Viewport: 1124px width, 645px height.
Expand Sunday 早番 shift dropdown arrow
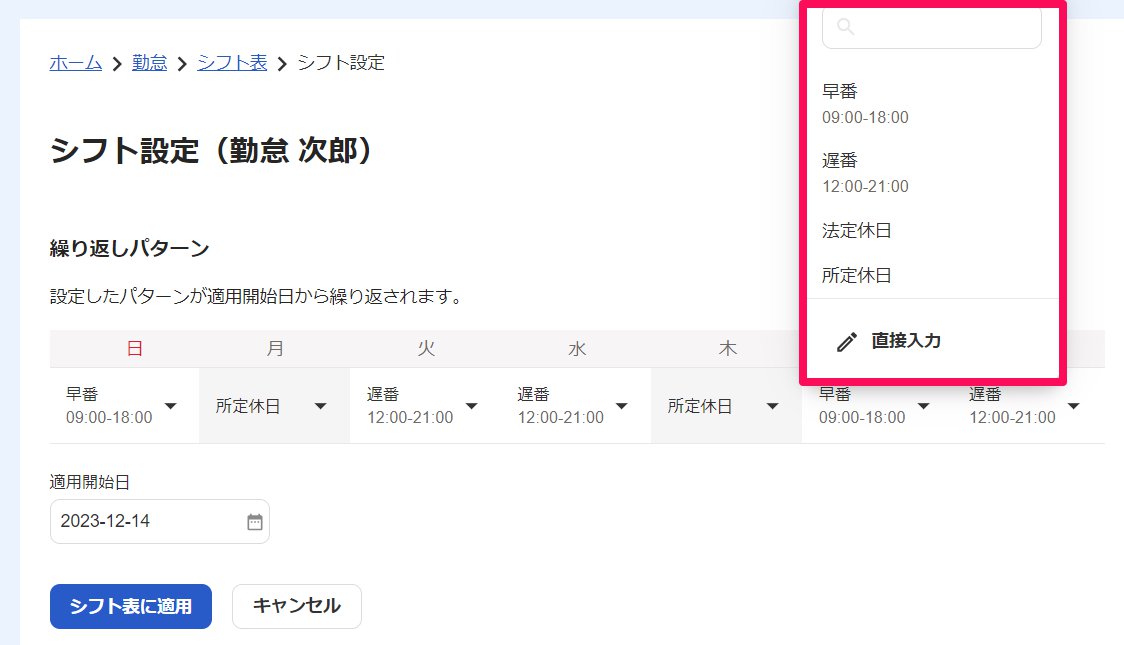tap(171, 406)
